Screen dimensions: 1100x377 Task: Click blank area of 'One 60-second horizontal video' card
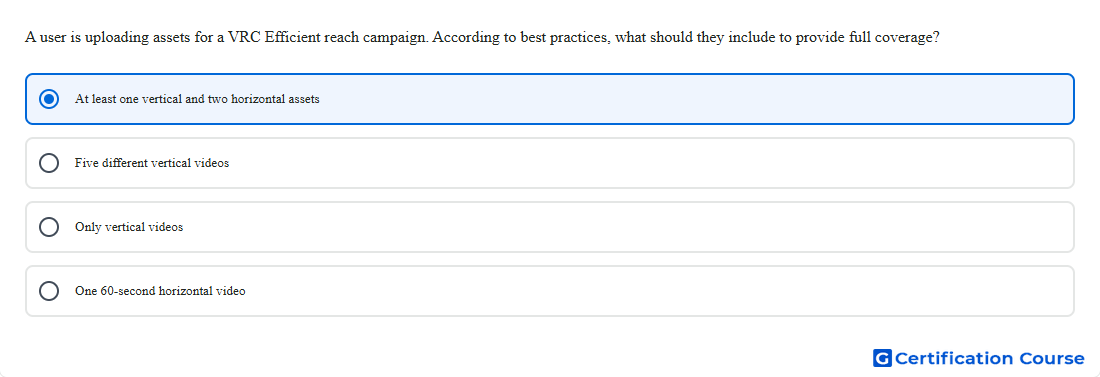pyautogui.click(x=659, y=291)
